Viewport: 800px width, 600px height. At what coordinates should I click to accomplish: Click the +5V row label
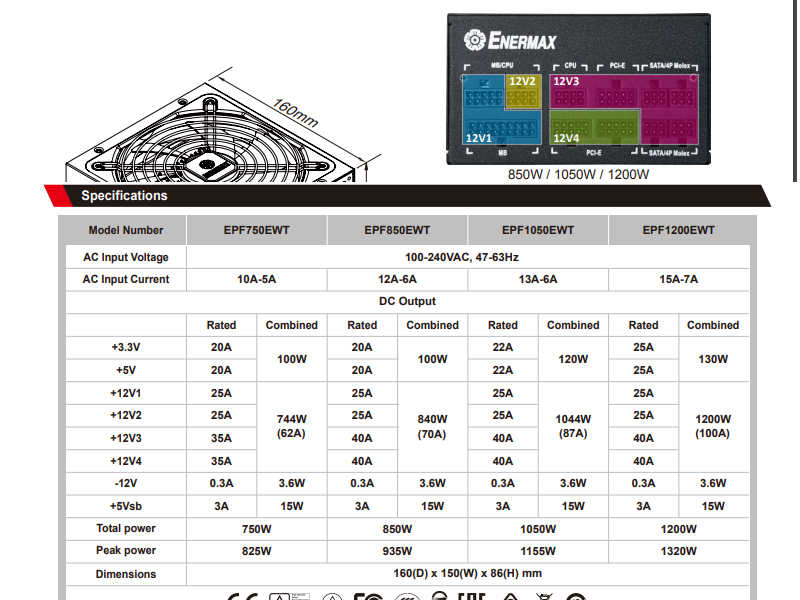(x=126, y=370)
